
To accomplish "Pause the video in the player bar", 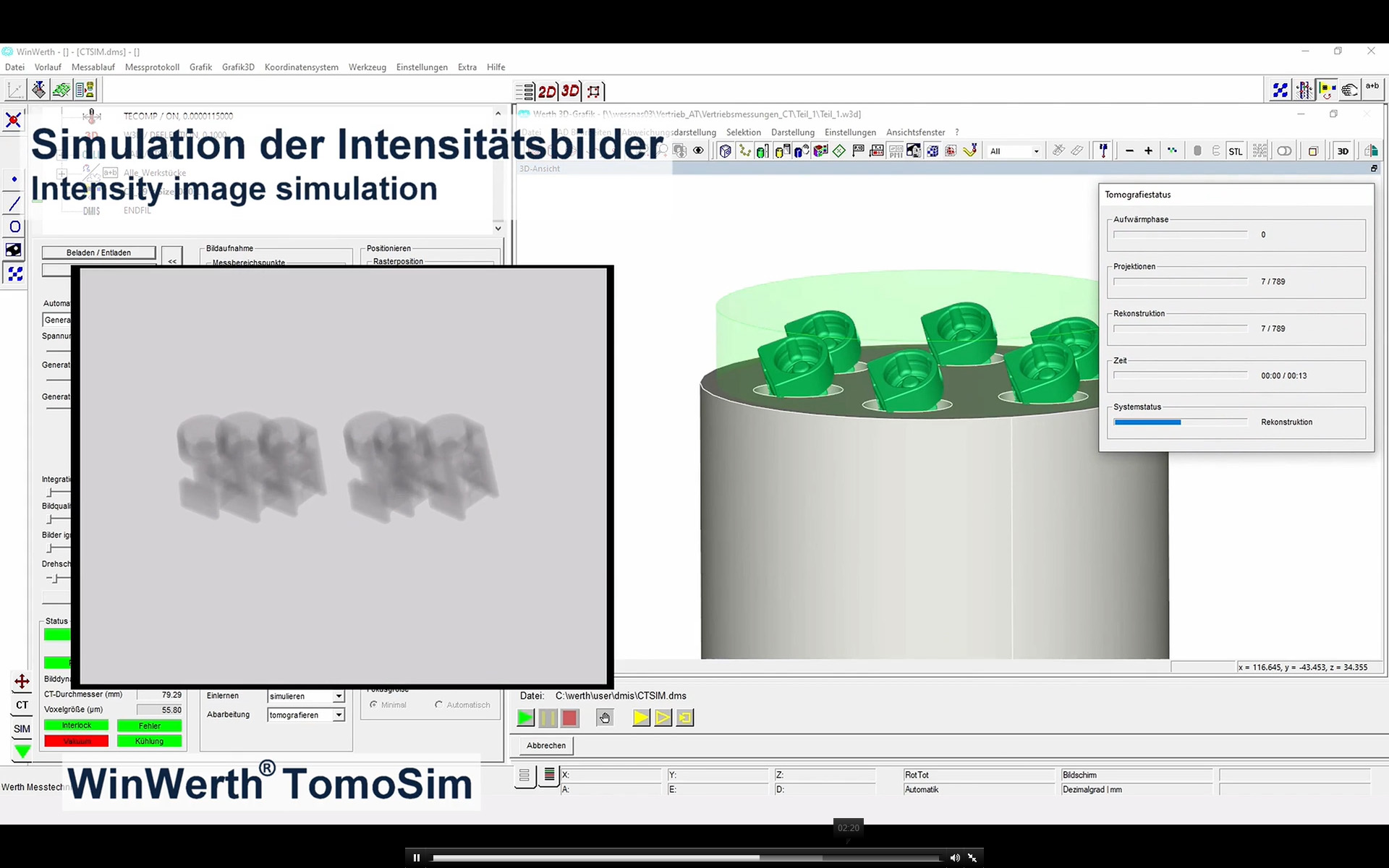I will 417,858.
